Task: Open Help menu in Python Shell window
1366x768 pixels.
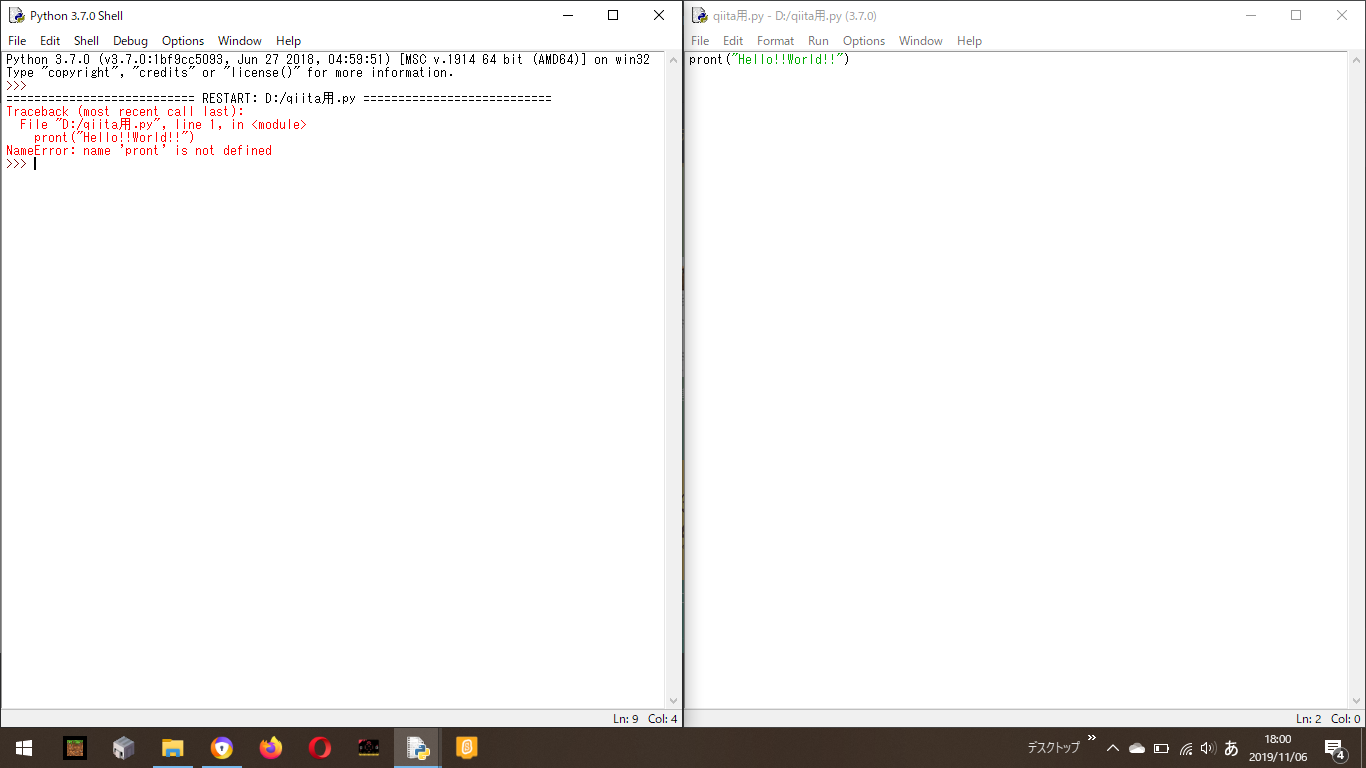Action: point(288,41)
